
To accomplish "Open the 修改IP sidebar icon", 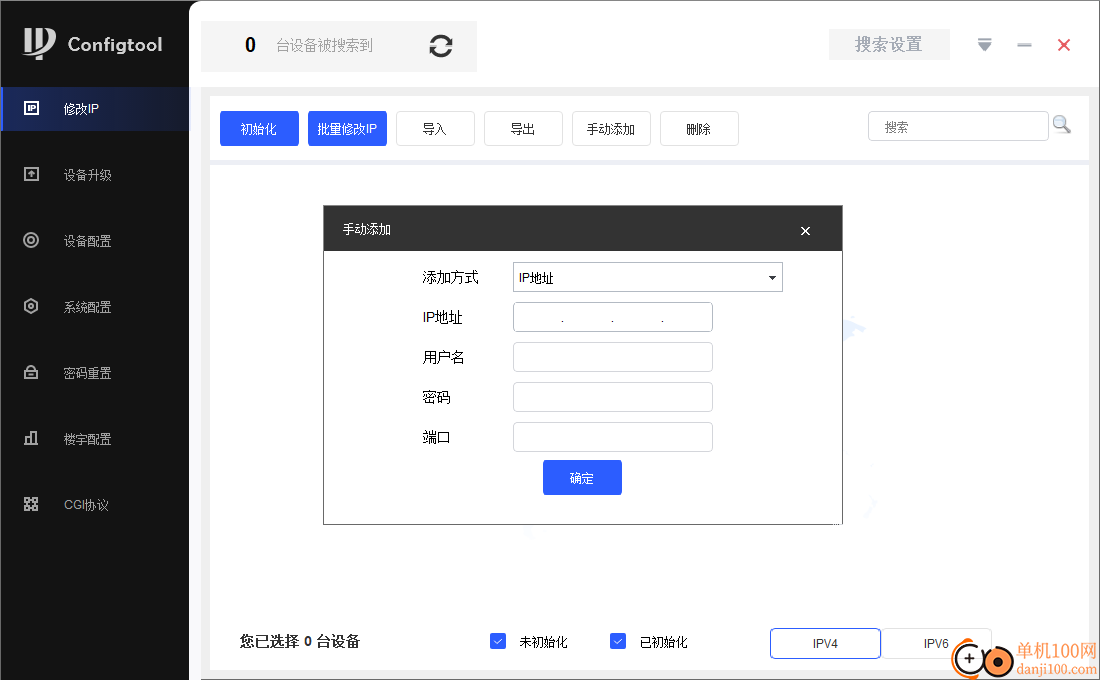I will tap(32, 108).
